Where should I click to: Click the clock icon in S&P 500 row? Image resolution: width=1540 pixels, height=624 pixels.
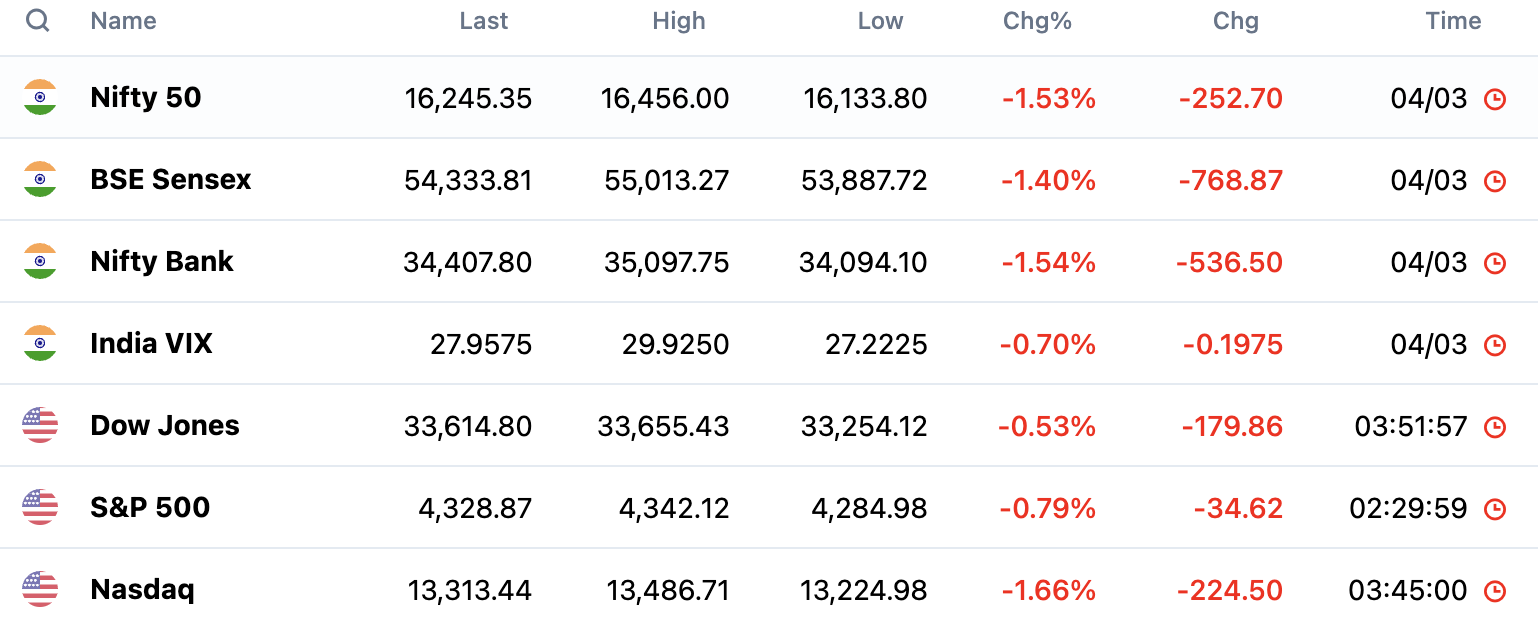pyautogui.click(x=1494, y=509)
